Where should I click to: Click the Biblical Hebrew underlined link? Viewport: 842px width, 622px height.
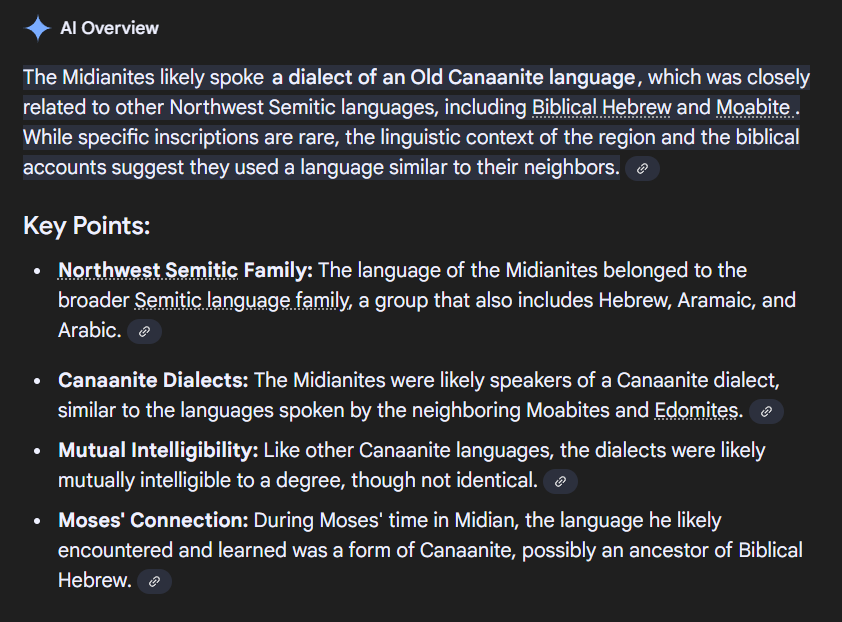[602, 107]
